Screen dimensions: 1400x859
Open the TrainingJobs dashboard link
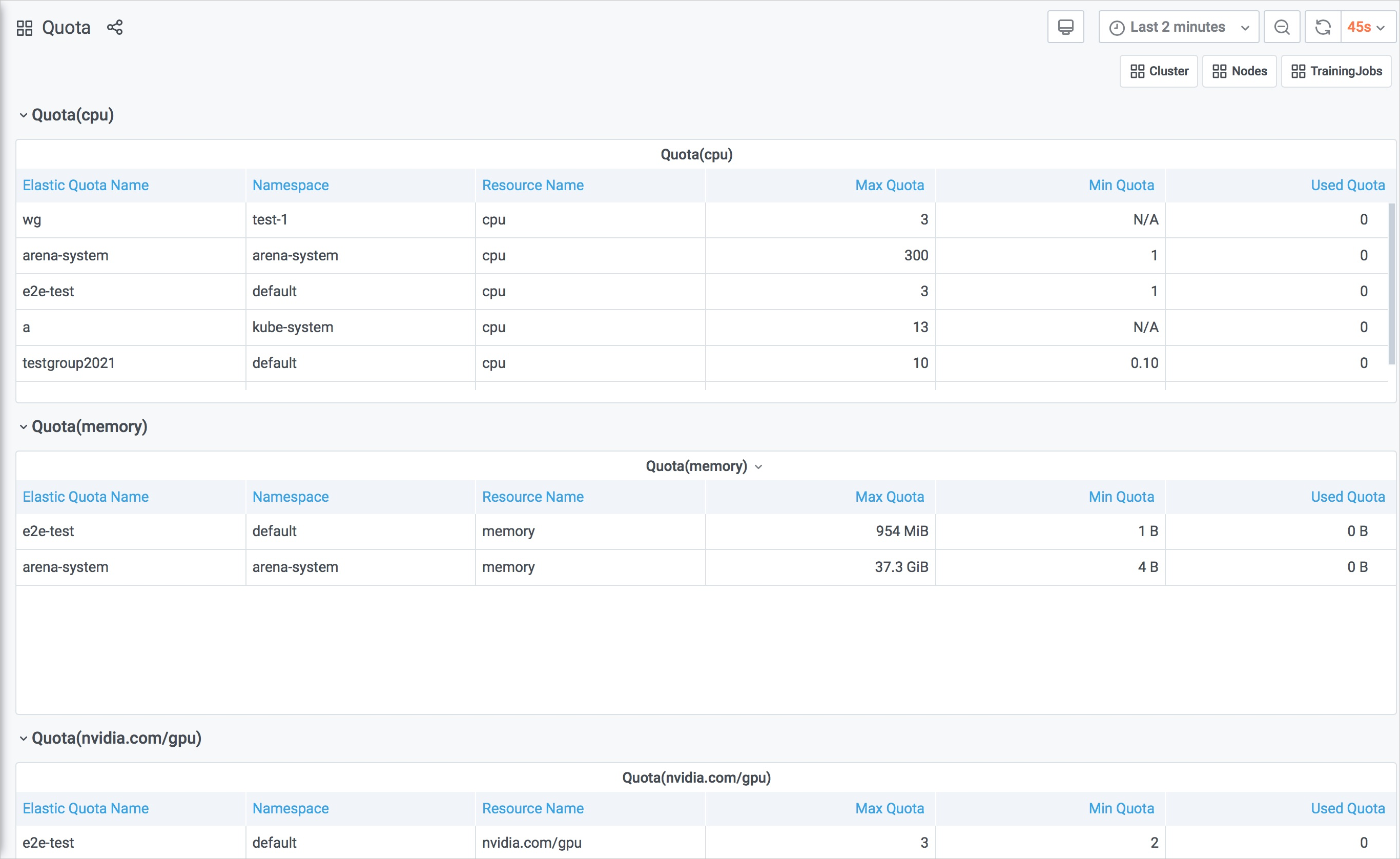coord(1336,72)
